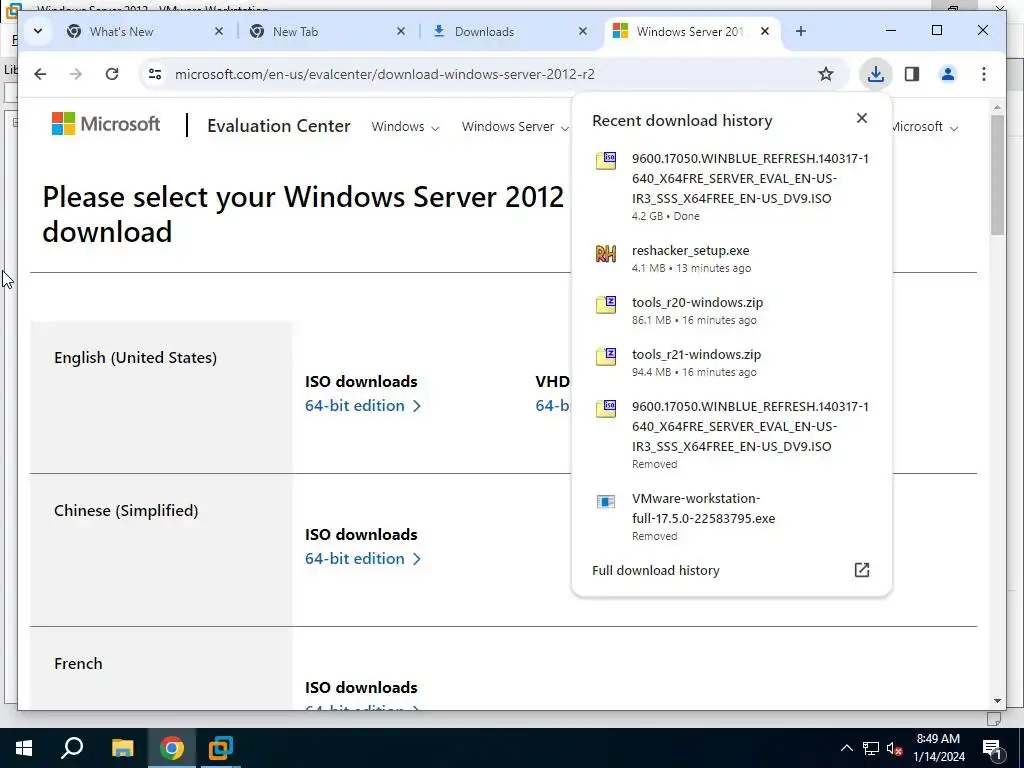Open tools_r21-windows.zip download entry

731,362
